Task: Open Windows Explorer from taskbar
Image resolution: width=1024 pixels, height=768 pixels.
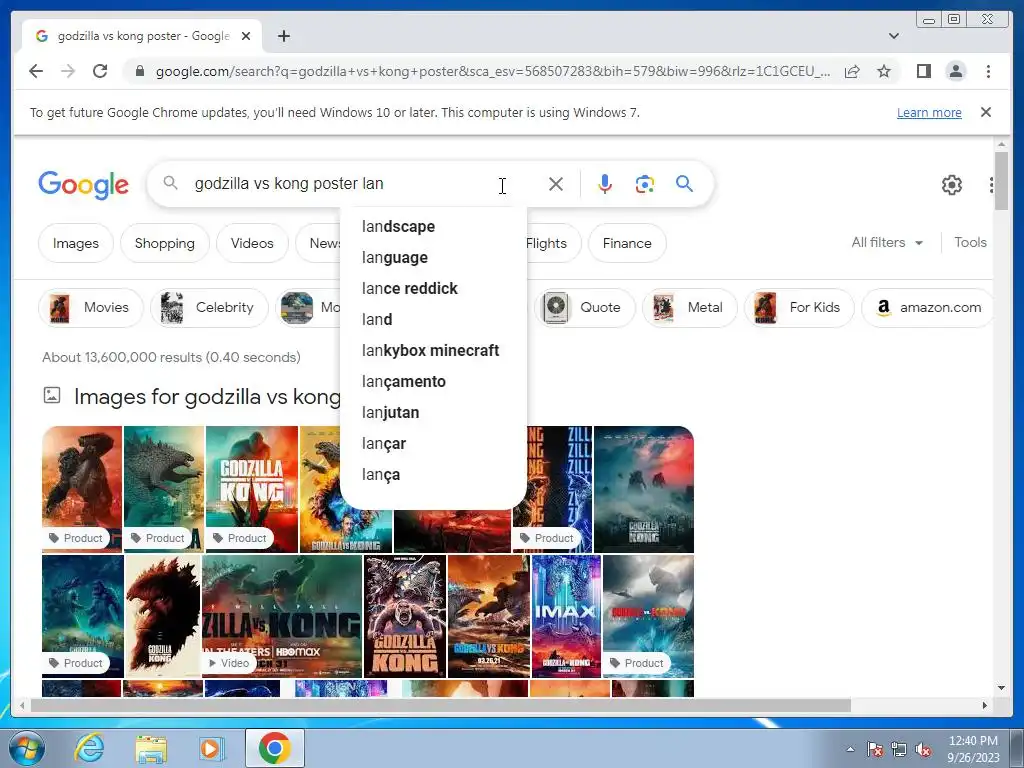Action: click(x=151, y=749)
